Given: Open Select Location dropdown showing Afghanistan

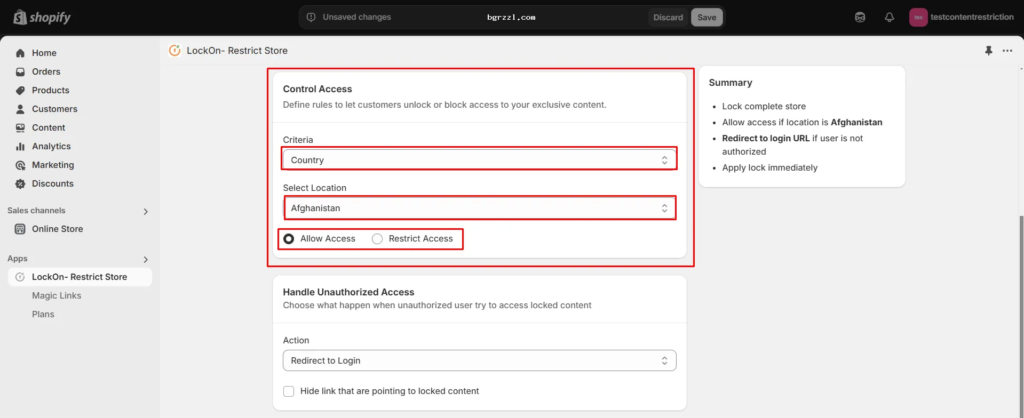Looking at the screenshot, I should click(479, 208).
